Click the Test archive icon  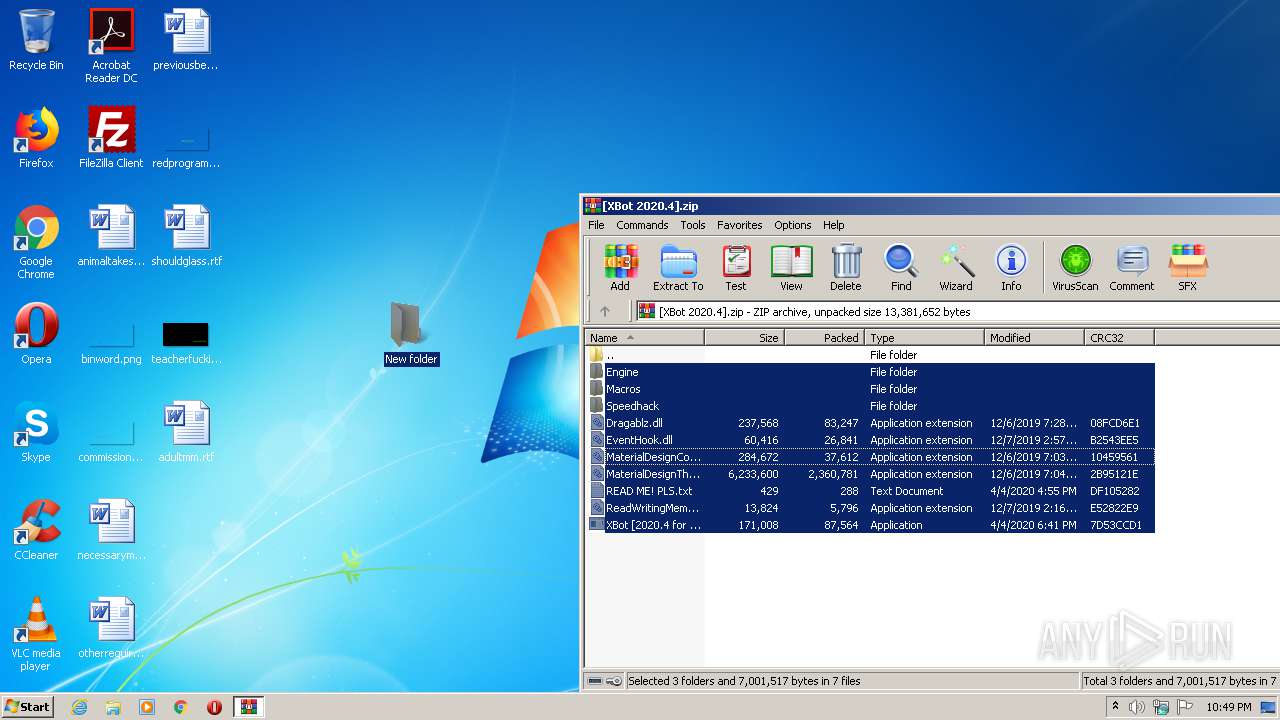[736, 268]
